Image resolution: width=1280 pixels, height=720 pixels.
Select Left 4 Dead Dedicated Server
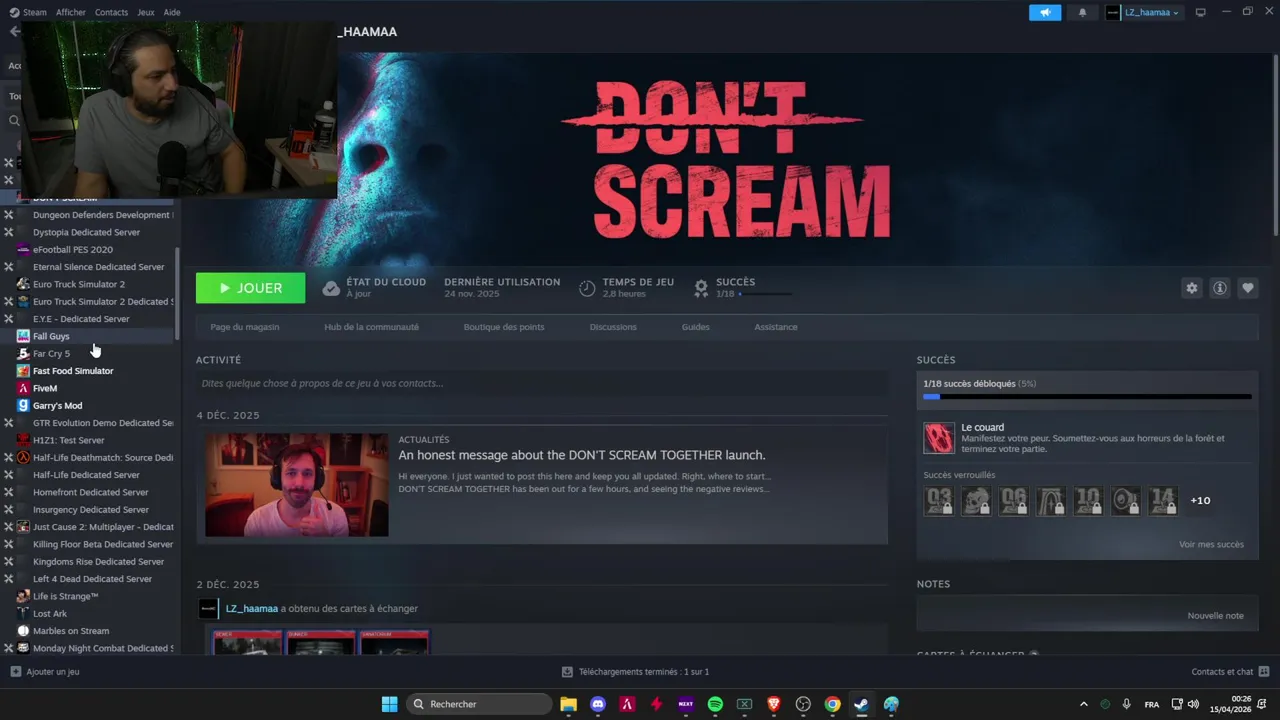coord(92,579)
